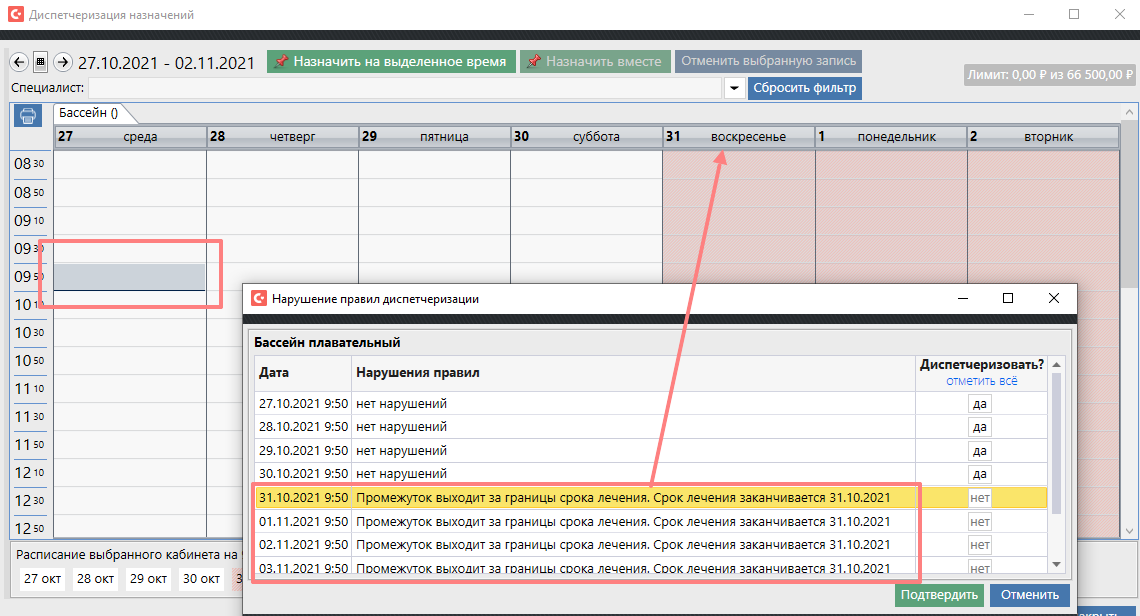Go to next week with forward arrow

(63, 62)
